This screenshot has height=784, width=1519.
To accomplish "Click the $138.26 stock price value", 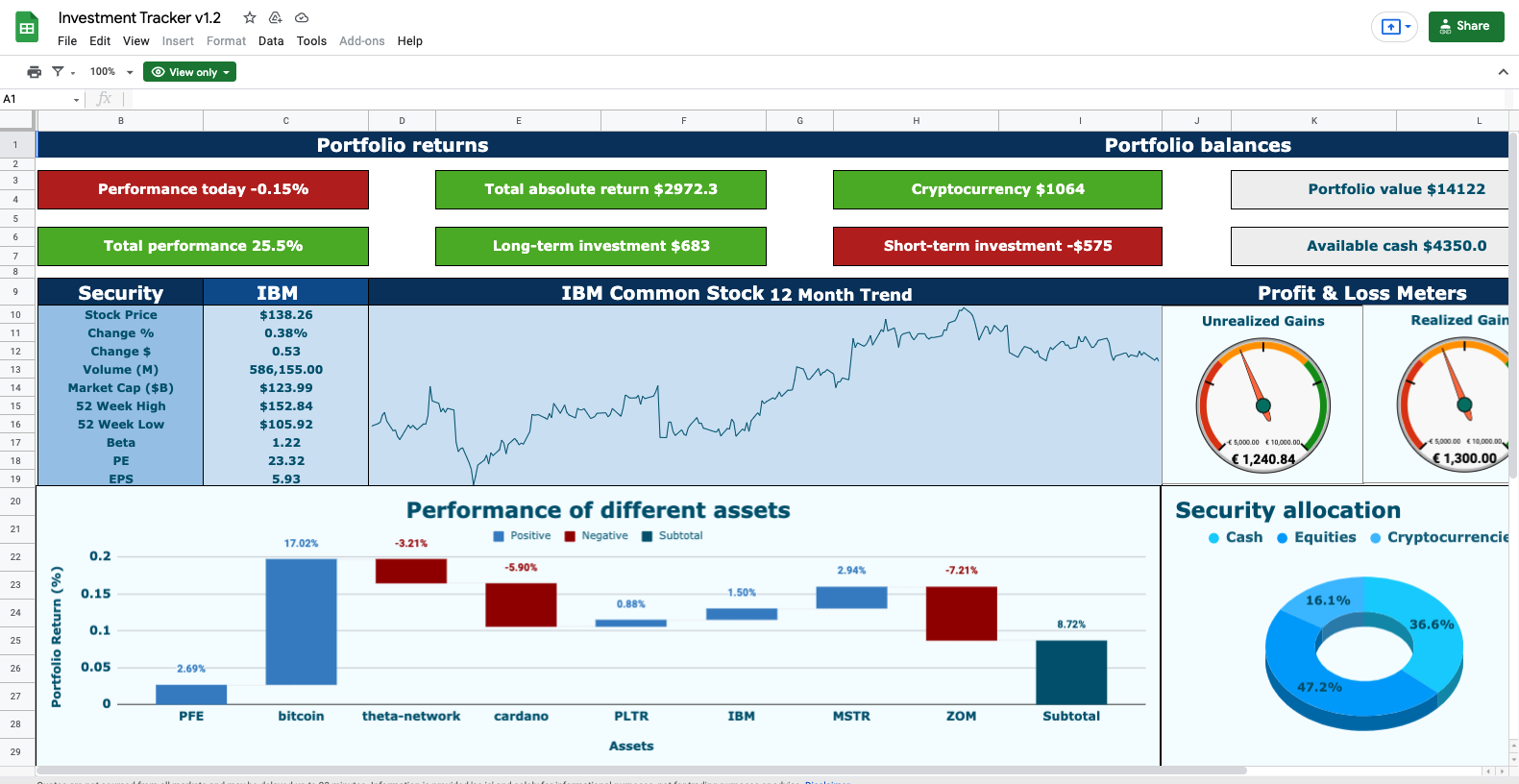I will tap(285, 315).
